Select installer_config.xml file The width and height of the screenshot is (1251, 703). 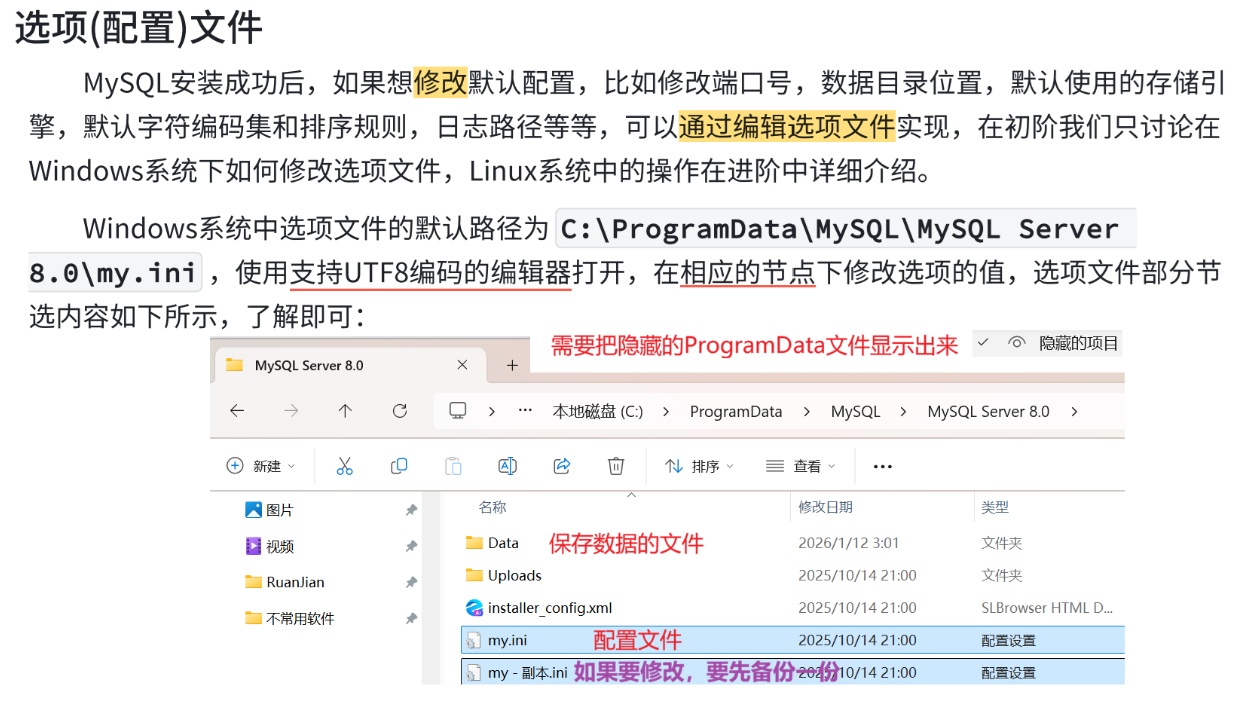[x=792, y=608]
